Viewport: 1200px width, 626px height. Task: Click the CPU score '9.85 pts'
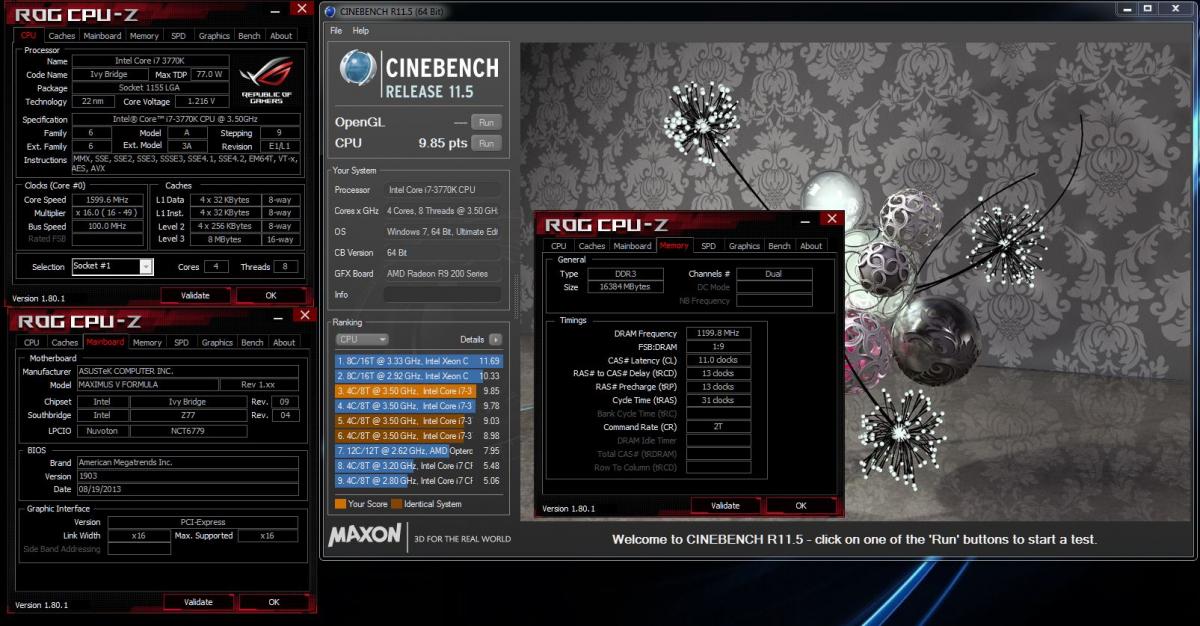[x=443, y=143]
